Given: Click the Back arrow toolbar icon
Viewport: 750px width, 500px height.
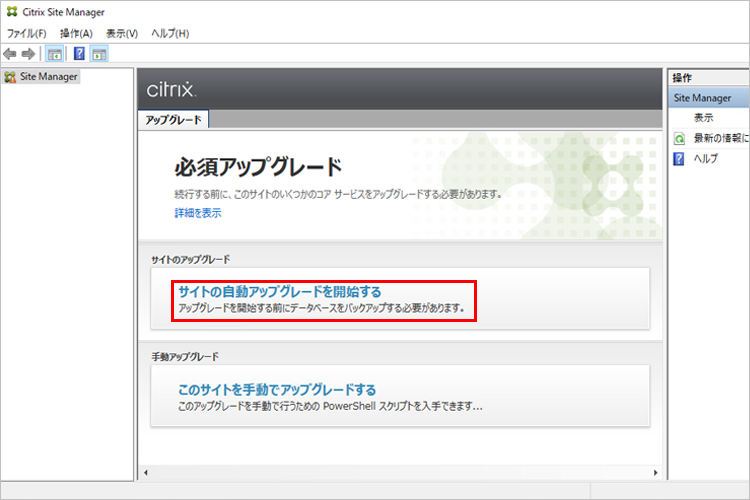Looking at the screenshot, I should [10, 53].
